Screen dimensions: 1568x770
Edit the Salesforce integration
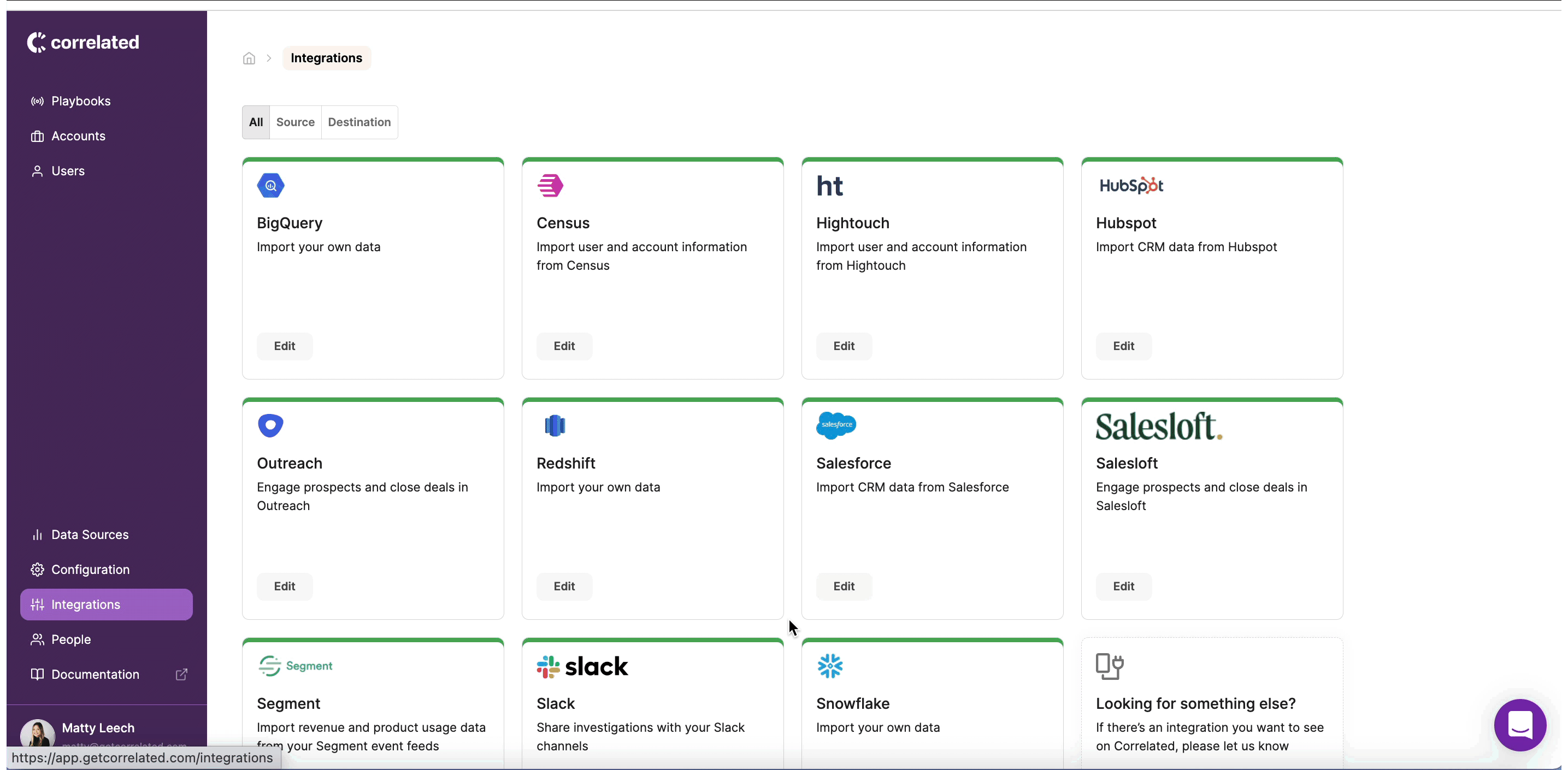coord(844,587)
